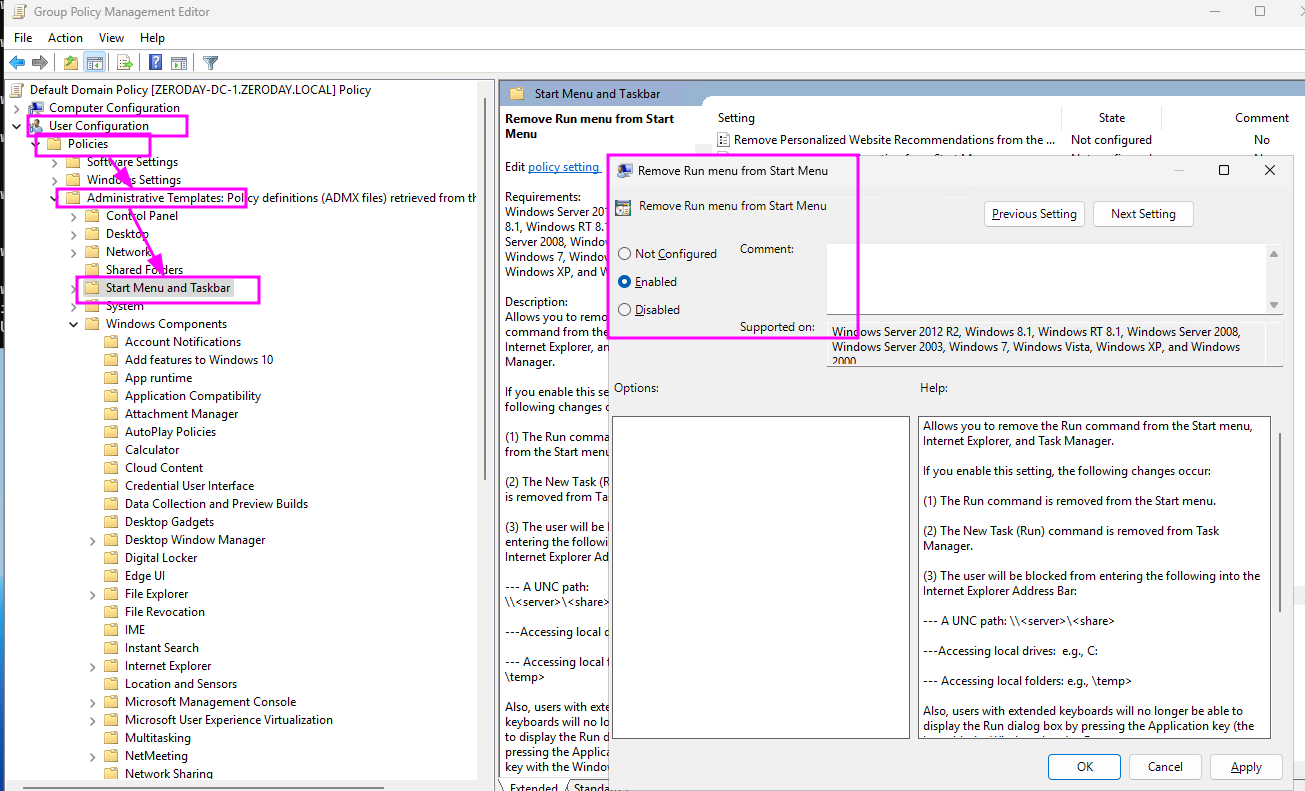
Task: Open Help via the blue question-mark icon
Action: click(156, 63)
